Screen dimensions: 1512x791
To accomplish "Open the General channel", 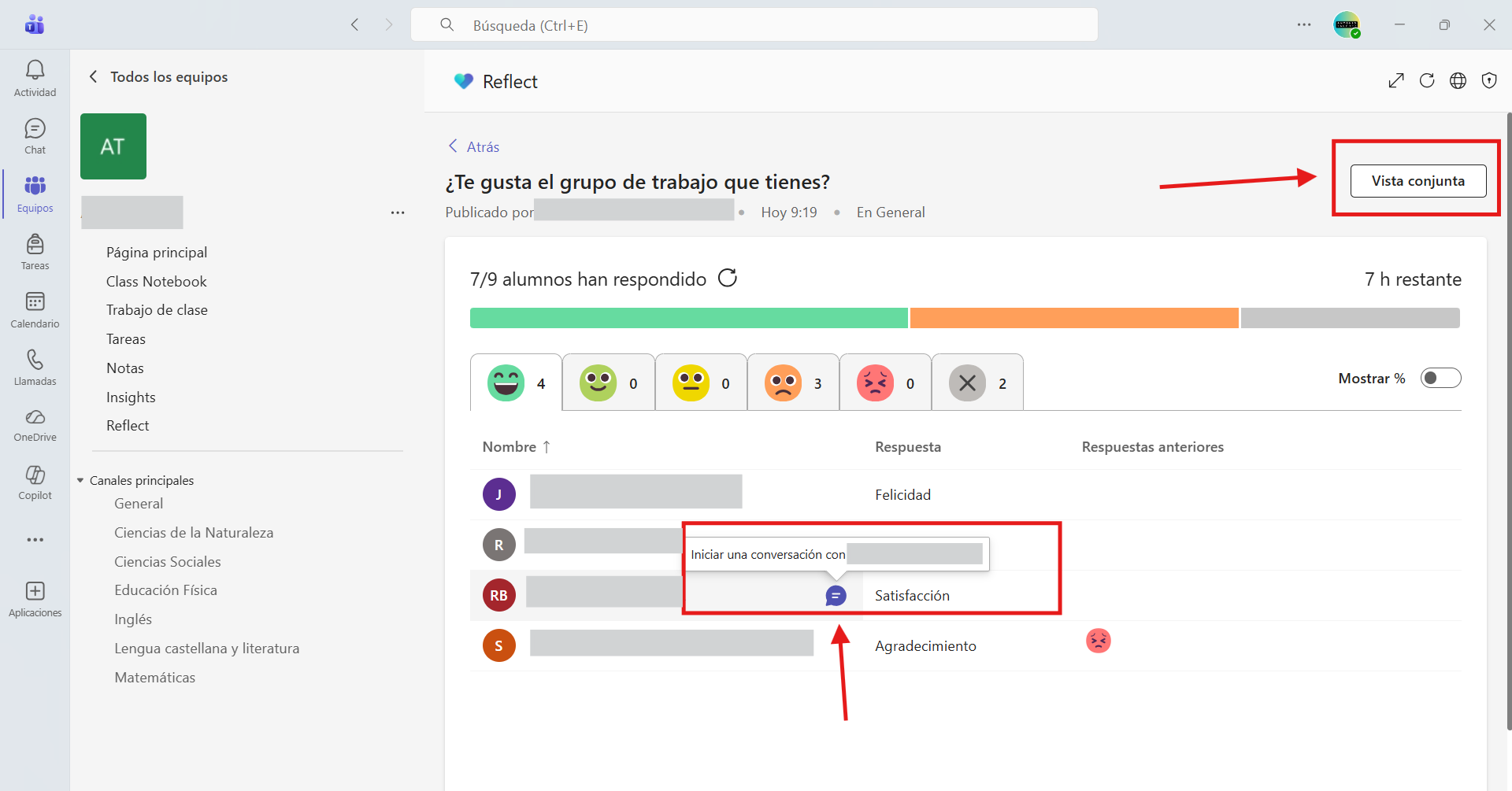I will [139, 503].
